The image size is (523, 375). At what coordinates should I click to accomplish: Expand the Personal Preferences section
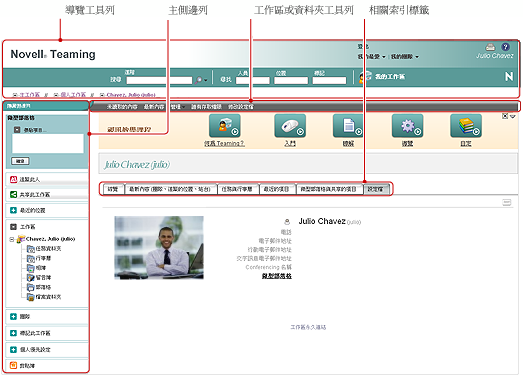coord(13,349)
